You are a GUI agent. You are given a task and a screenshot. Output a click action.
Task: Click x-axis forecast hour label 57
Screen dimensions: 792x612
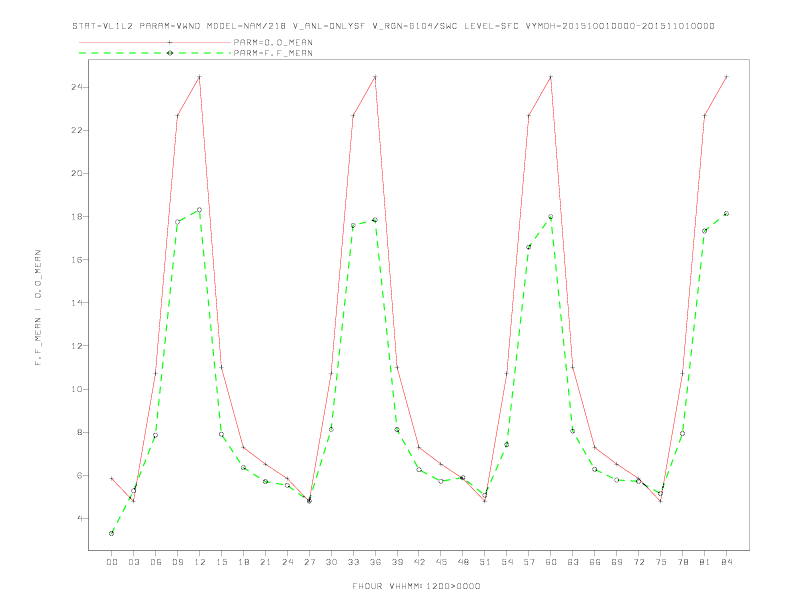(x=529, y=562)
